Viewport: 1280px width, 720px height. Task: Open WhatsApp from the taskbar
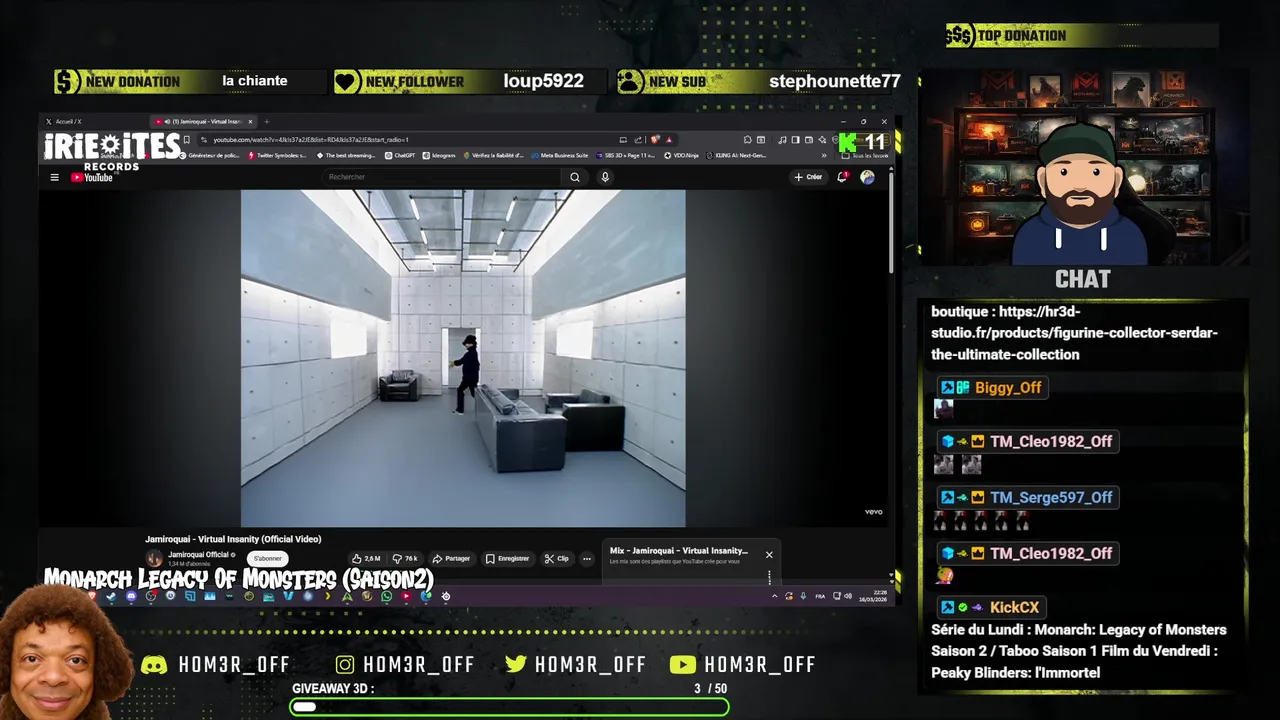tap(386, 596)
